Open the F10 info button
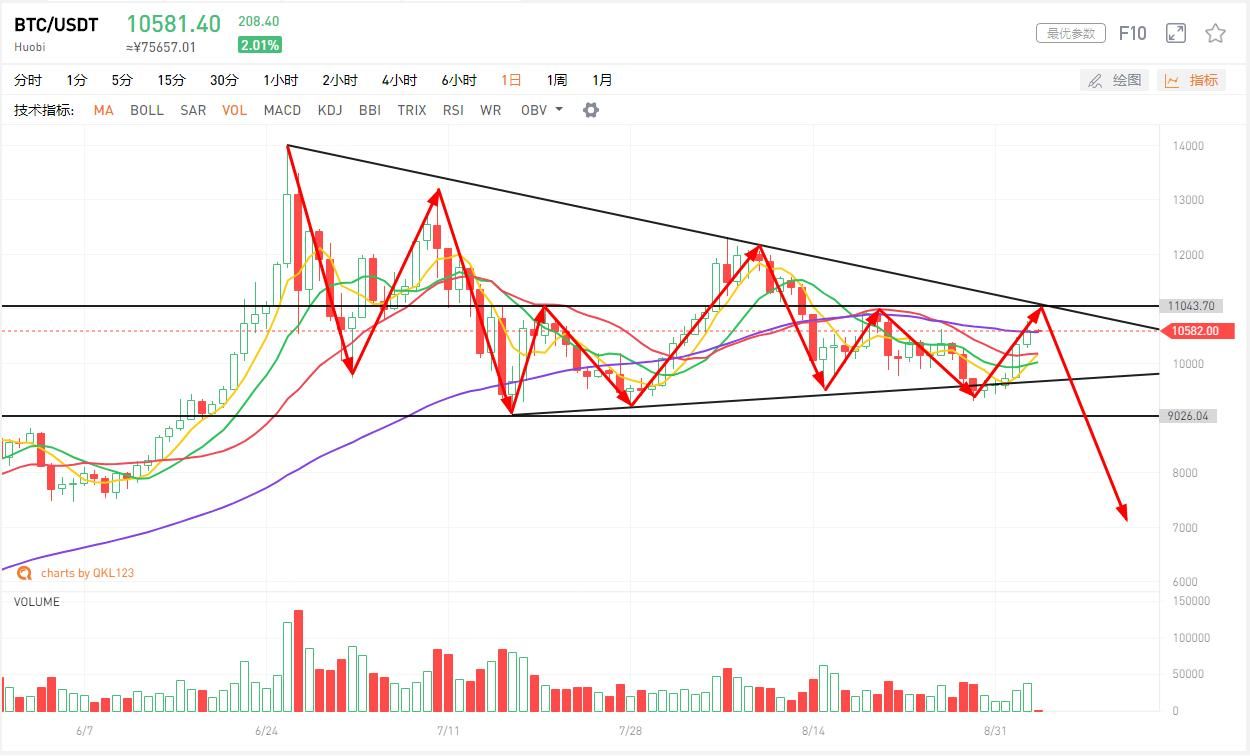1250x756 pixels. click(1132, 33)
